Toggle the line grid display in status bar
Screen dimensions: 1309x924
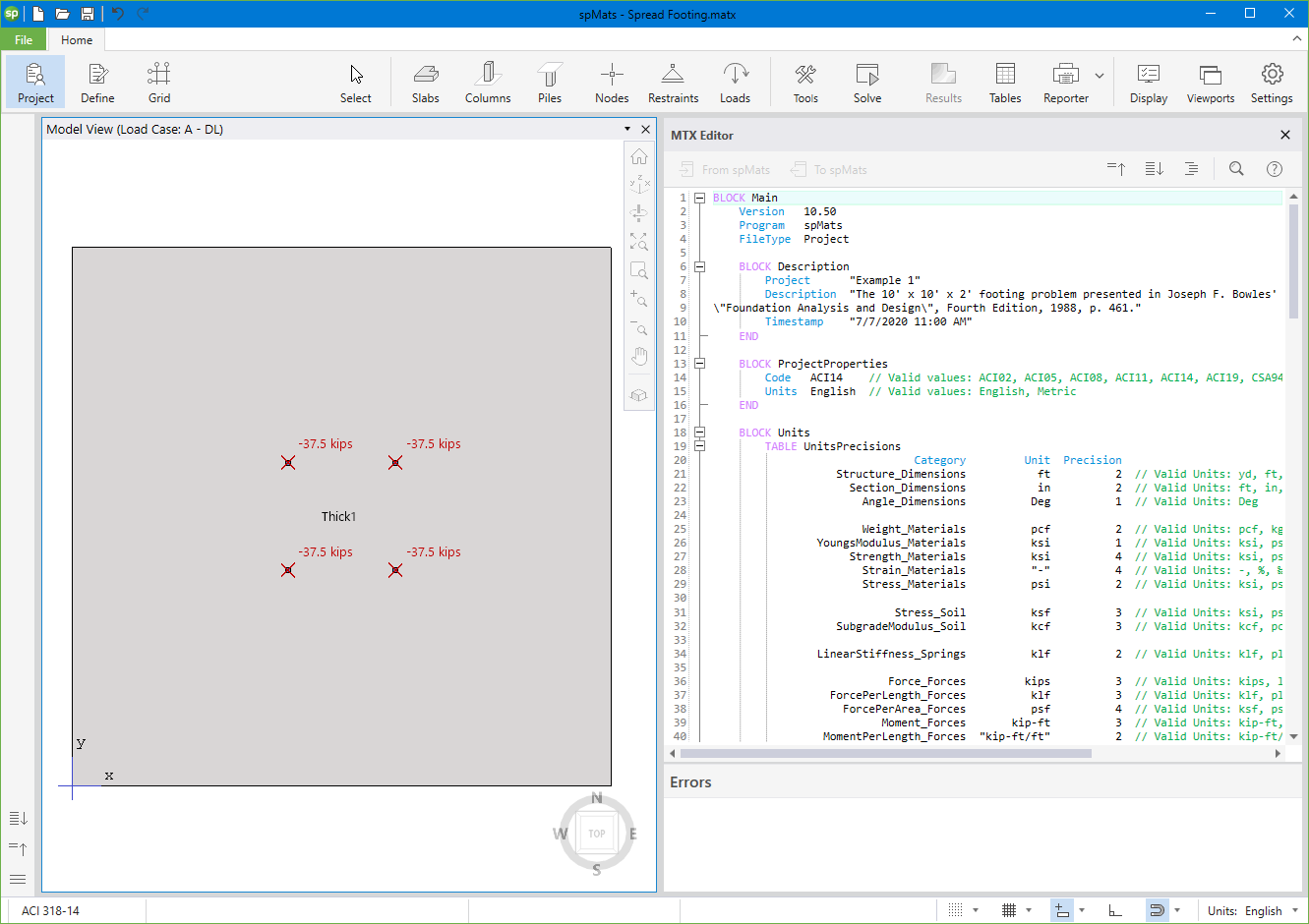tap(1008, 910)
